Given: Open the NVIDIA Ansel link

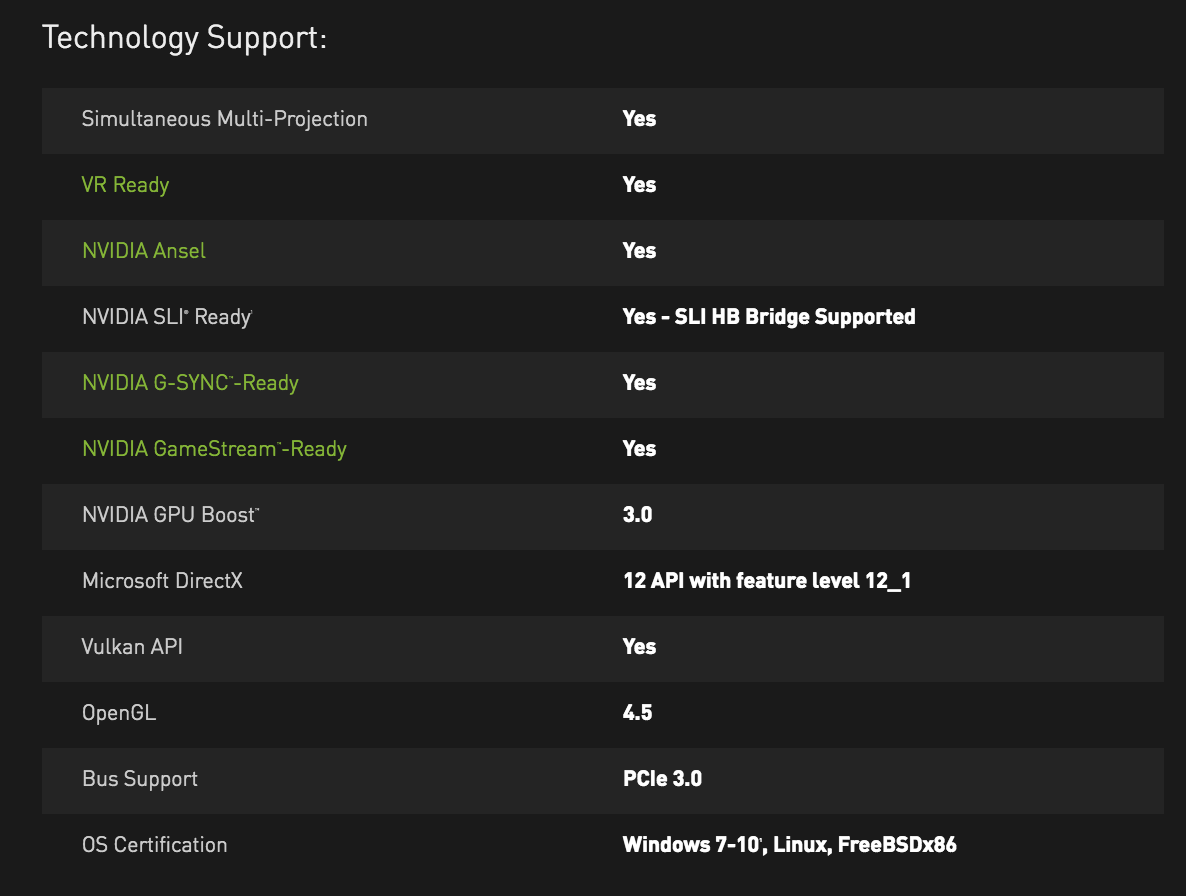Looking at the screenshot, I should click(x=144, y=251).
